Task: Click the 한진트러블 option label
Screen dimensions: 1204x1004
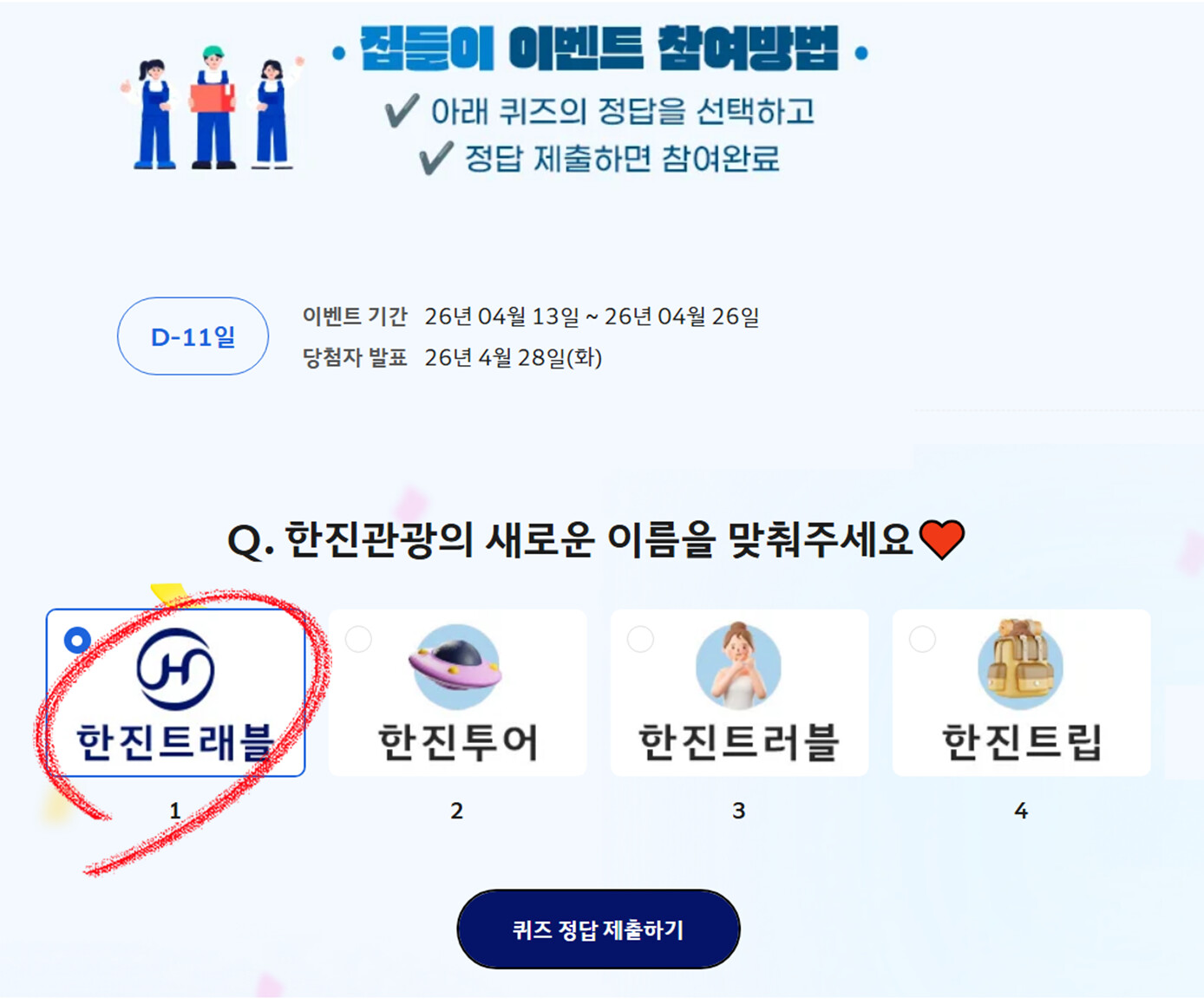Action: tap(739, 742)
